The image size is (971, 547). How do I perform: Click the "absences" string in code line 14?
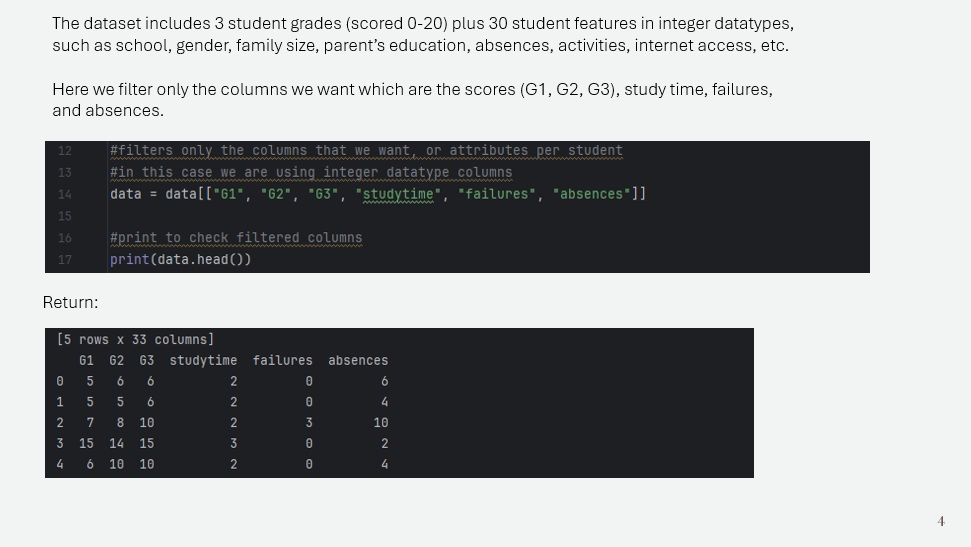(591, 194)
